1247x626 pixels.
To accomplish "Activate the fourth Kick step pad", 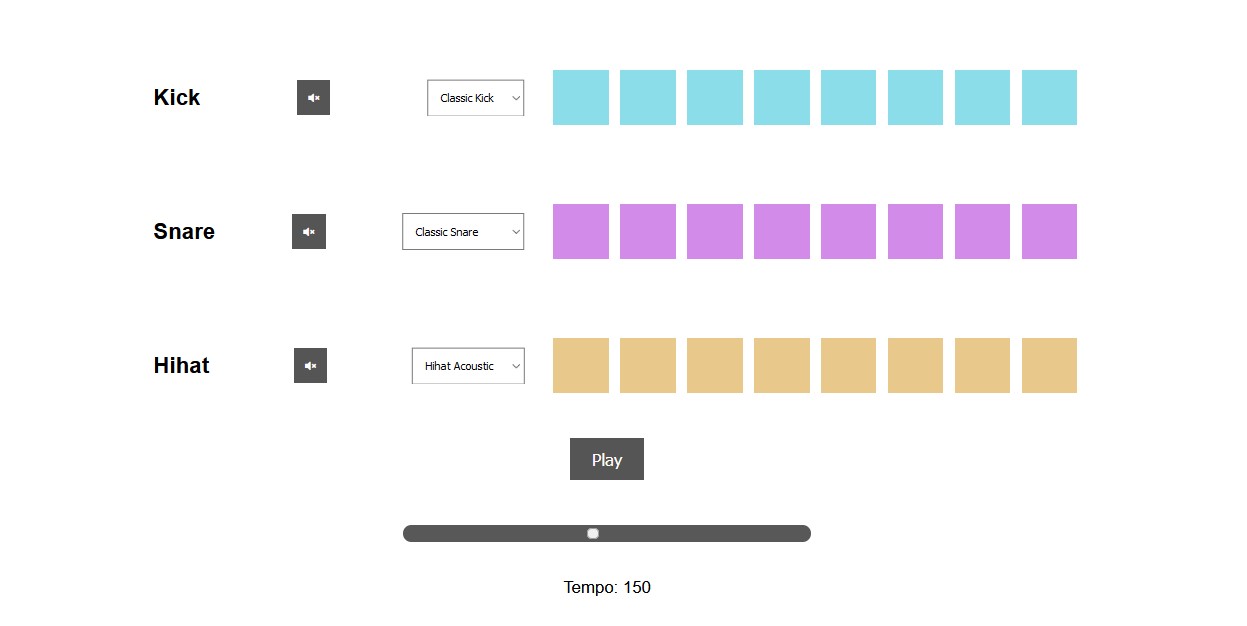I will (x=782, y=98).
